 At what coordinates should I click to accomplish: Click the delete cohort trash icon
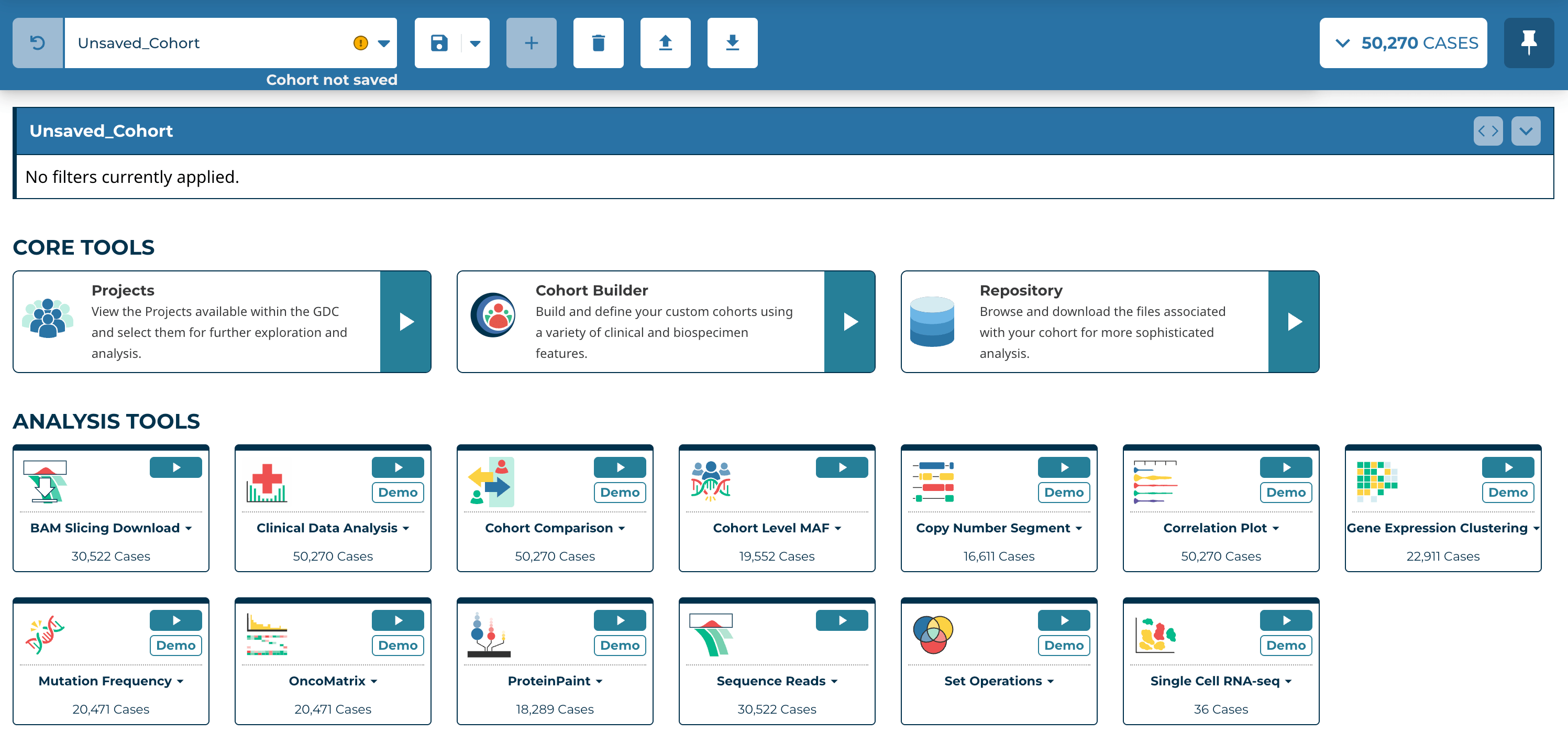pos(598,42)
